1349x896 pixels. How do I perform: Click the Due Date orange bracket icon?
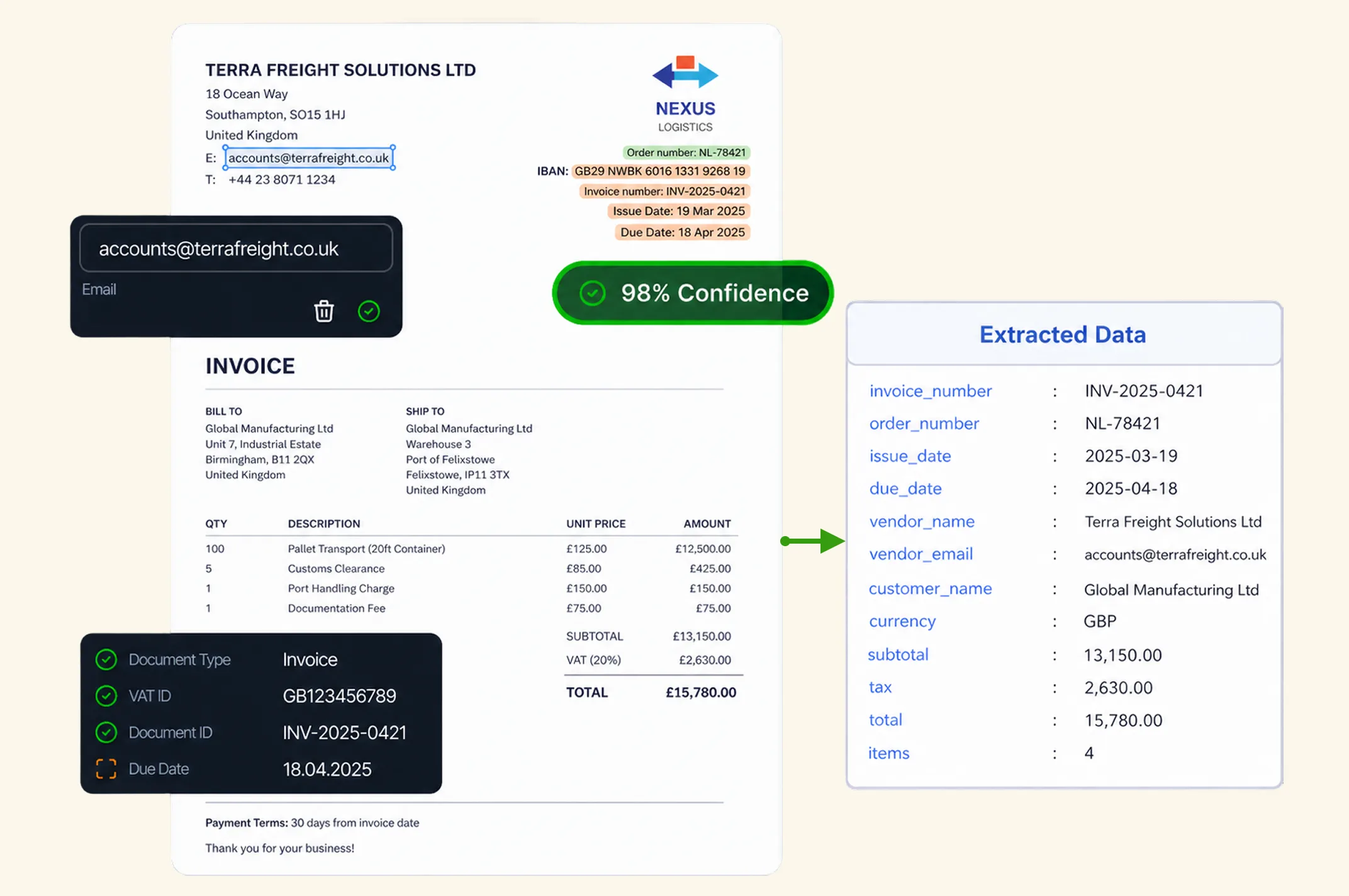click(x=106, y=769)
